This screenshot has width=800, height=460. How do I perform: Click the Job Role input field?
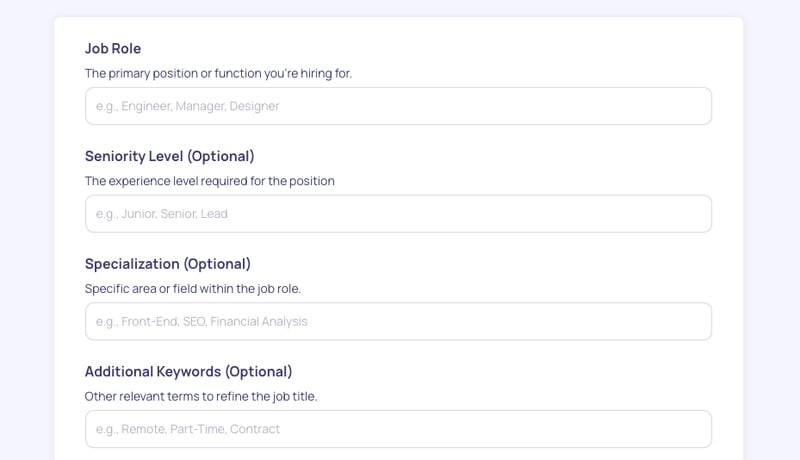[398, 106]
